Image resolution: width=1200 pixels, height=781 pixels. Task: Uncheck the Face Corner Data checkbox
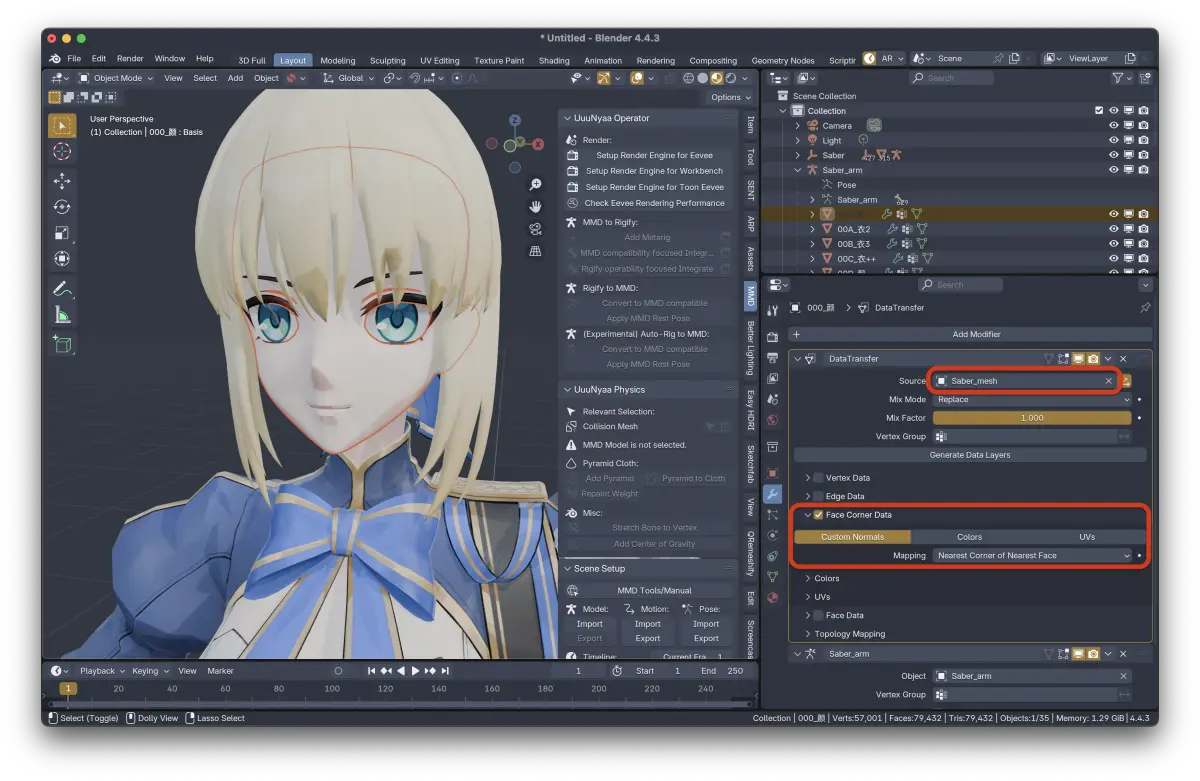coord(818,515)
